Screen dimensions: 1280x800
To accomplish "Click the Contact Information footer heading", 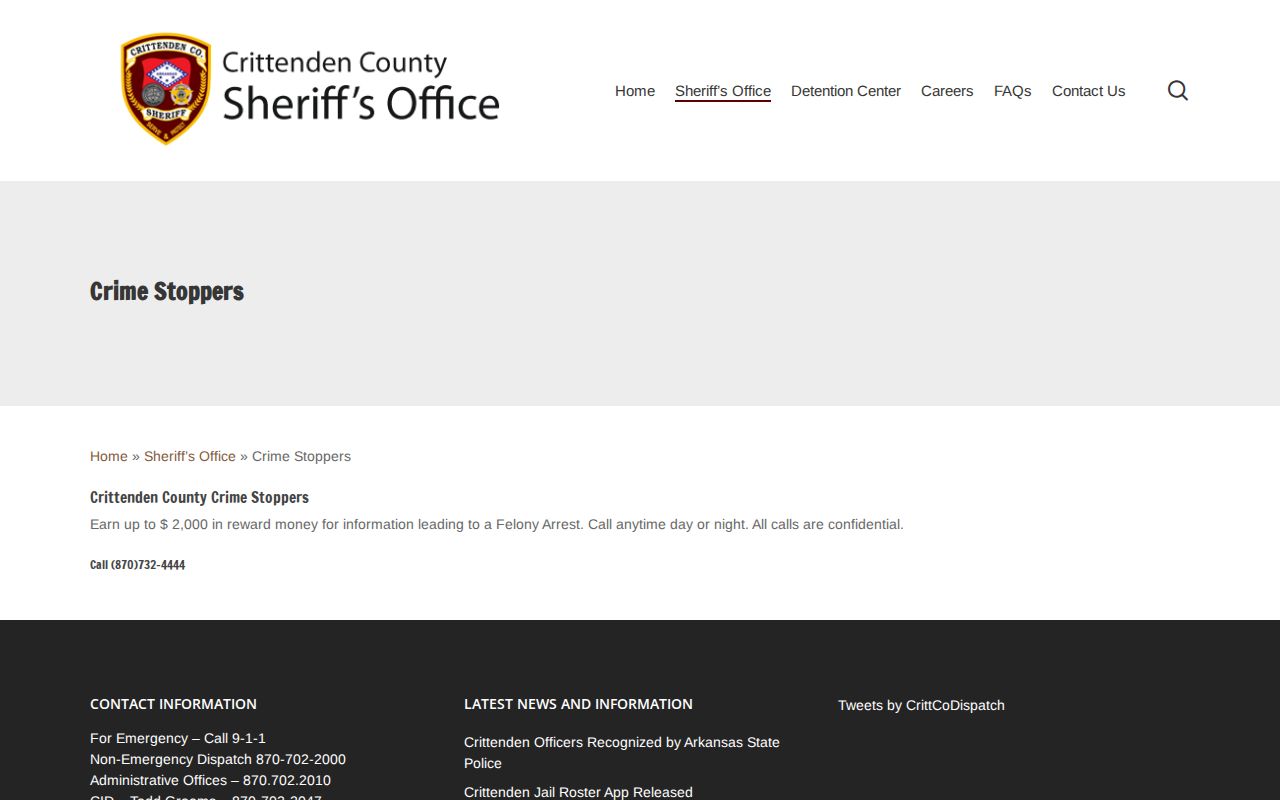I will point(173,704).
